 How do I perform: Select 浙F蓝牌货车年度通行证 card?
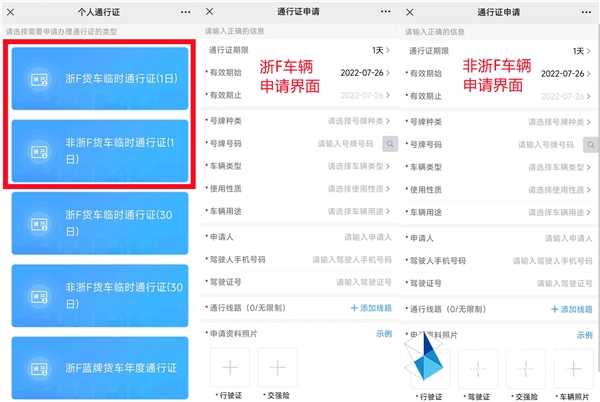(x=100, y=368)
